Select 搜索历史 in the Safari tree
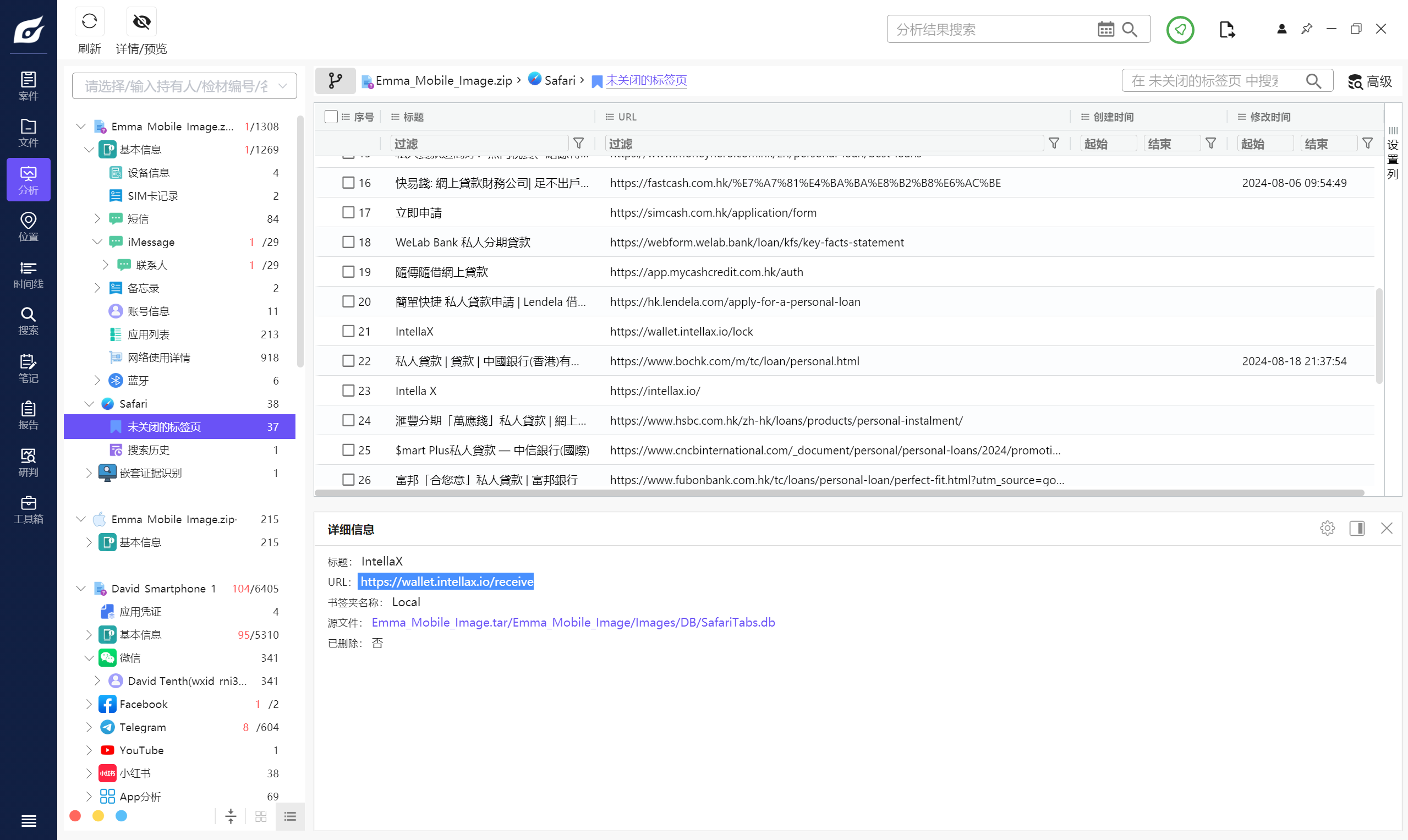Screen dimensions: 1408x840 coord(149,450)
